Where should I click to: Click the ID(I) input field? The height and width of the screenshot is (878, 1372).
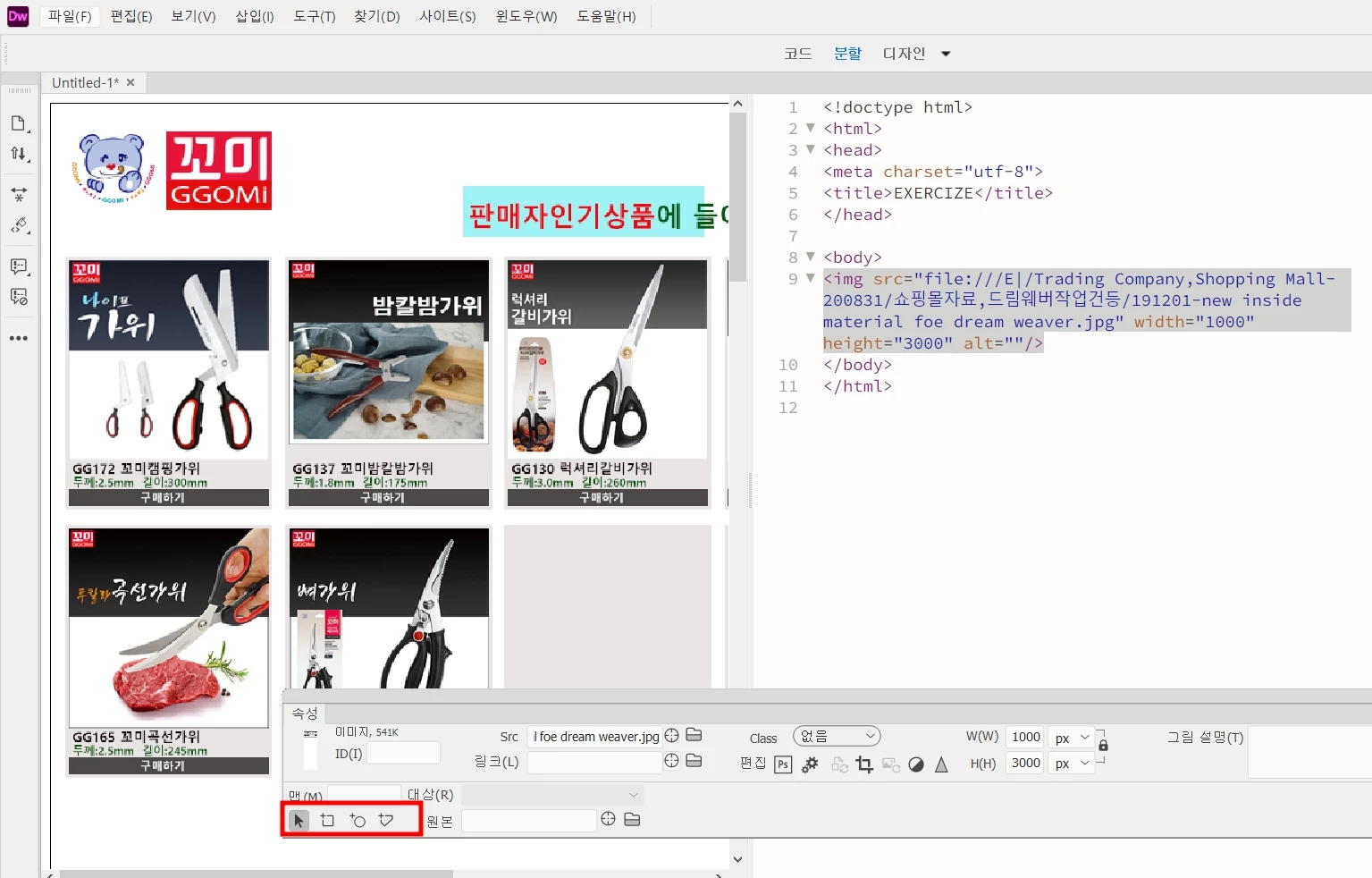click(x=403, y=754)
